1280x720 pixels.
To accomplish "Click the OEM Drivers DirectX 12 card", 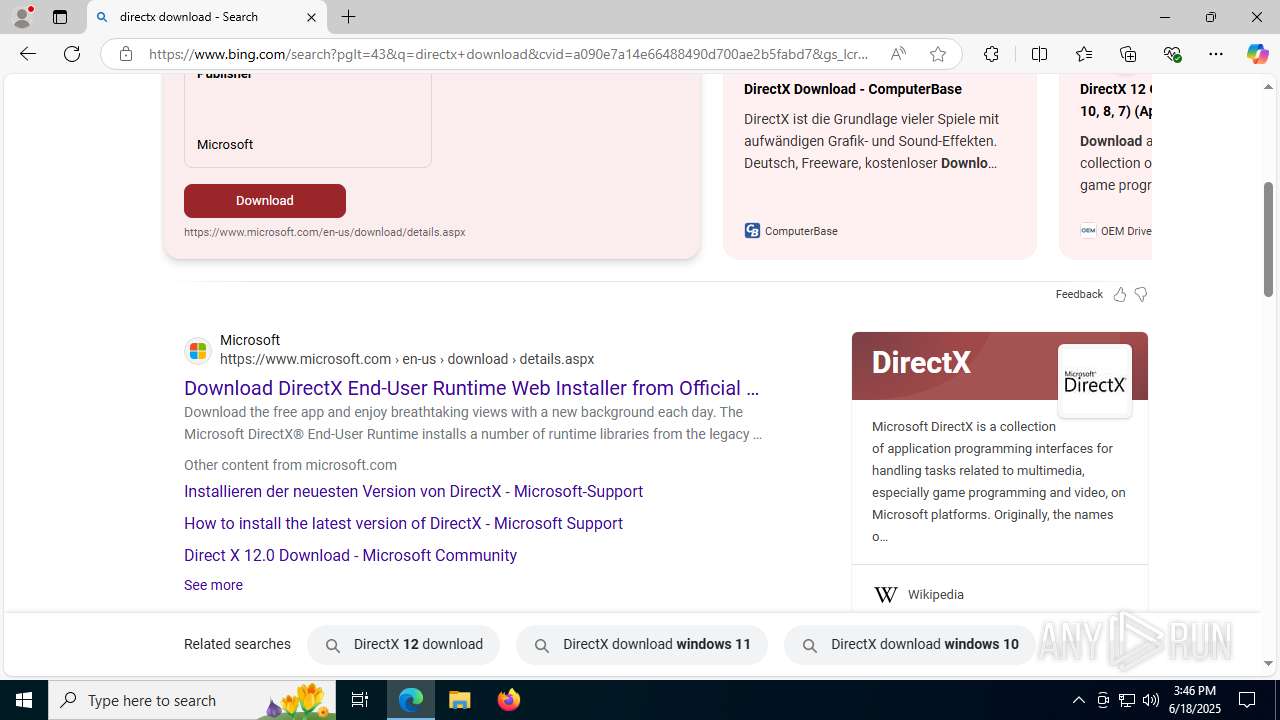I will click(x=1105, y=166).
